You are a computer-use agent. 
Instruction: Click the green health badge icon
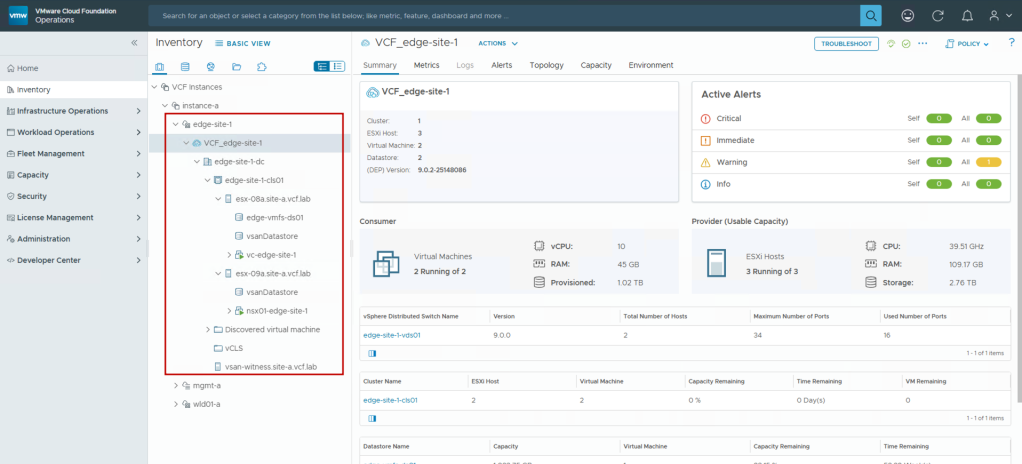coord(892,44)
